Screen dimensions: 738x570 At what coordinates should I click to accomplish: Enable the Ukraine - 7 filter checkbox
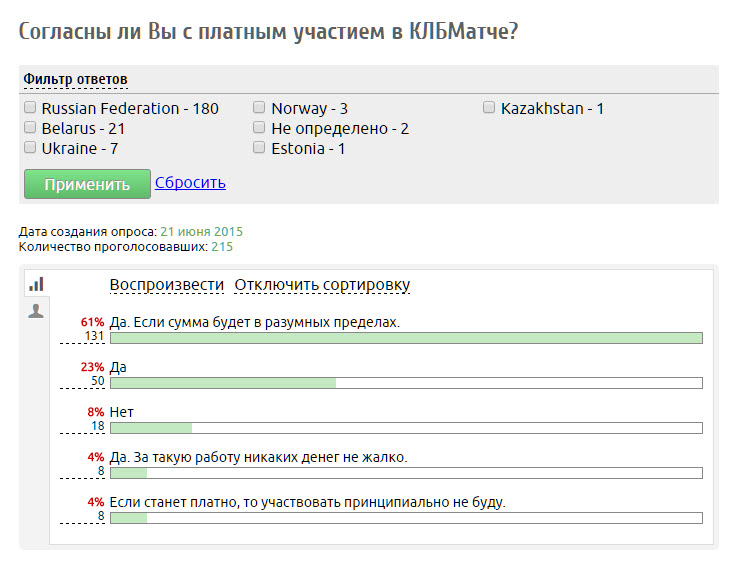pyautogui.click(x=30, y=148)
